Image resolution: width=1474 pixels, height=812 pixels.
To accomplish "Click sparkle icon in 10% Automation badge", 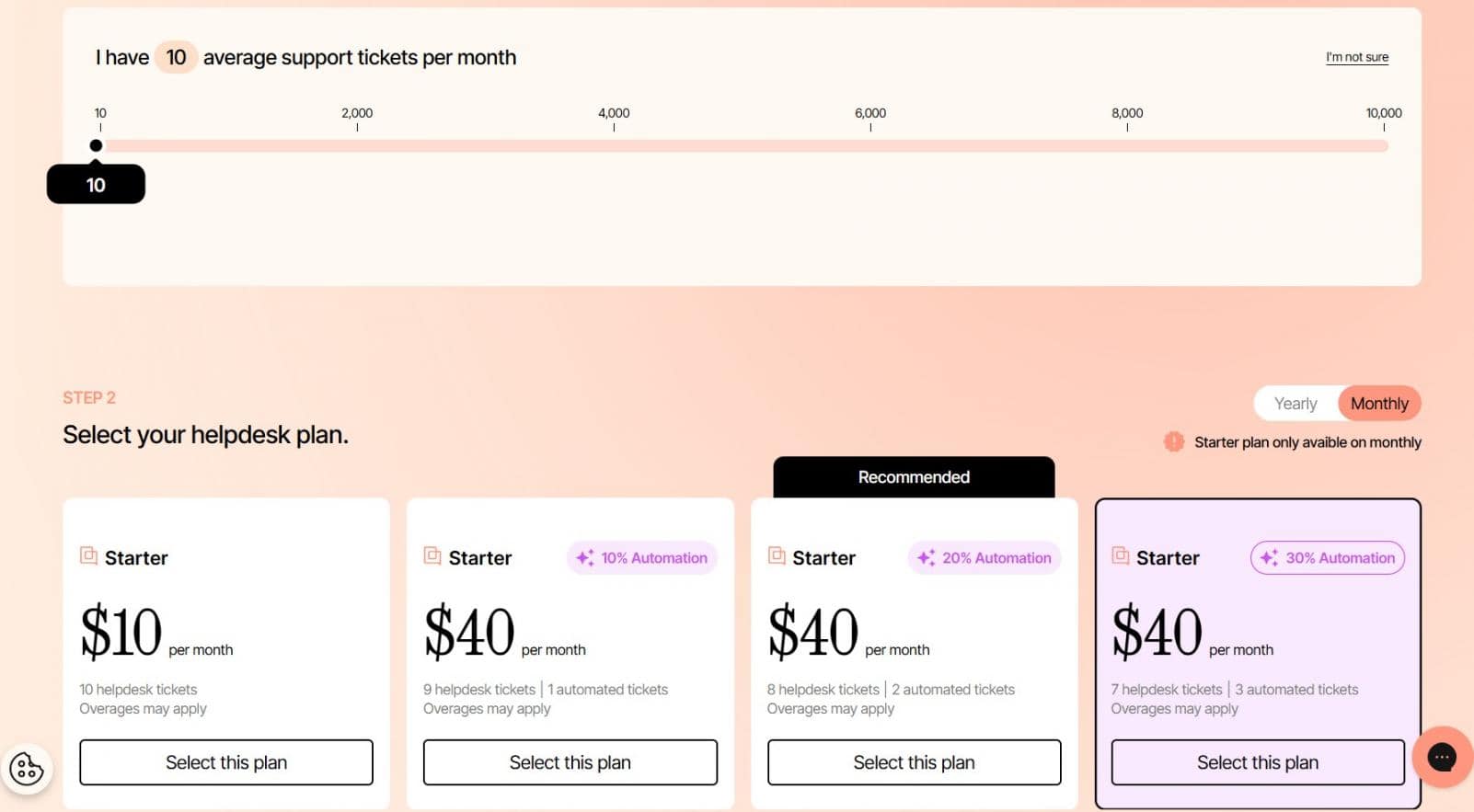I will click(x=584, y=558).
